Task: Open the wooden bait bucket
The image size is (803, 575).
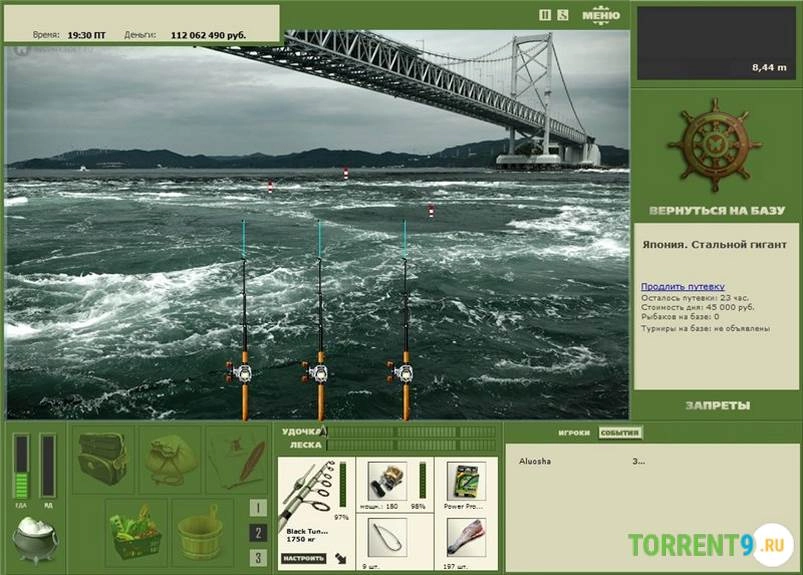Action: click(x=203, y=531)
